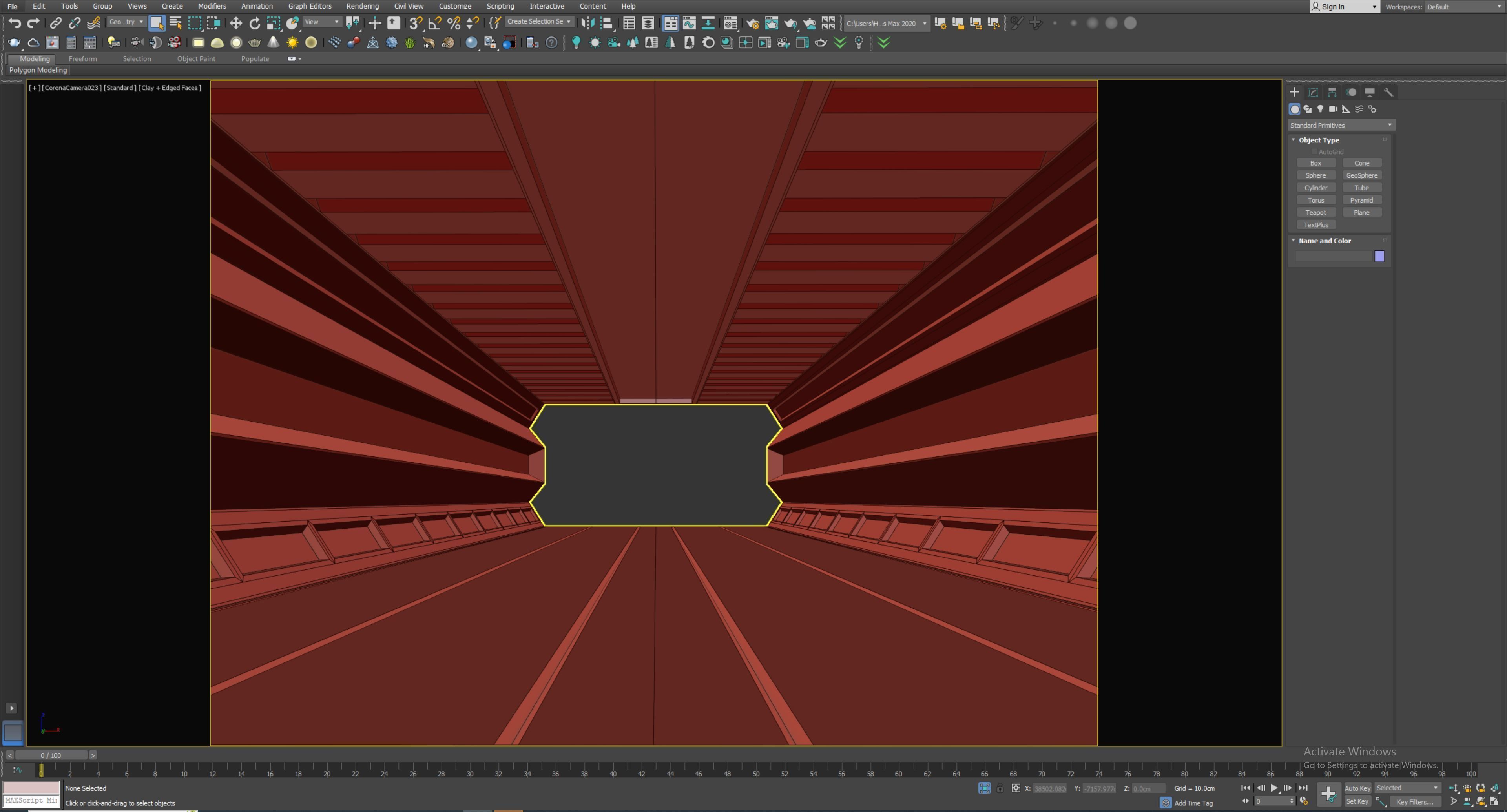Image resolution: width=1507 pixels, height=812 pixels.
Task: Choose the Select and Move tool
Action: (236, 24)
